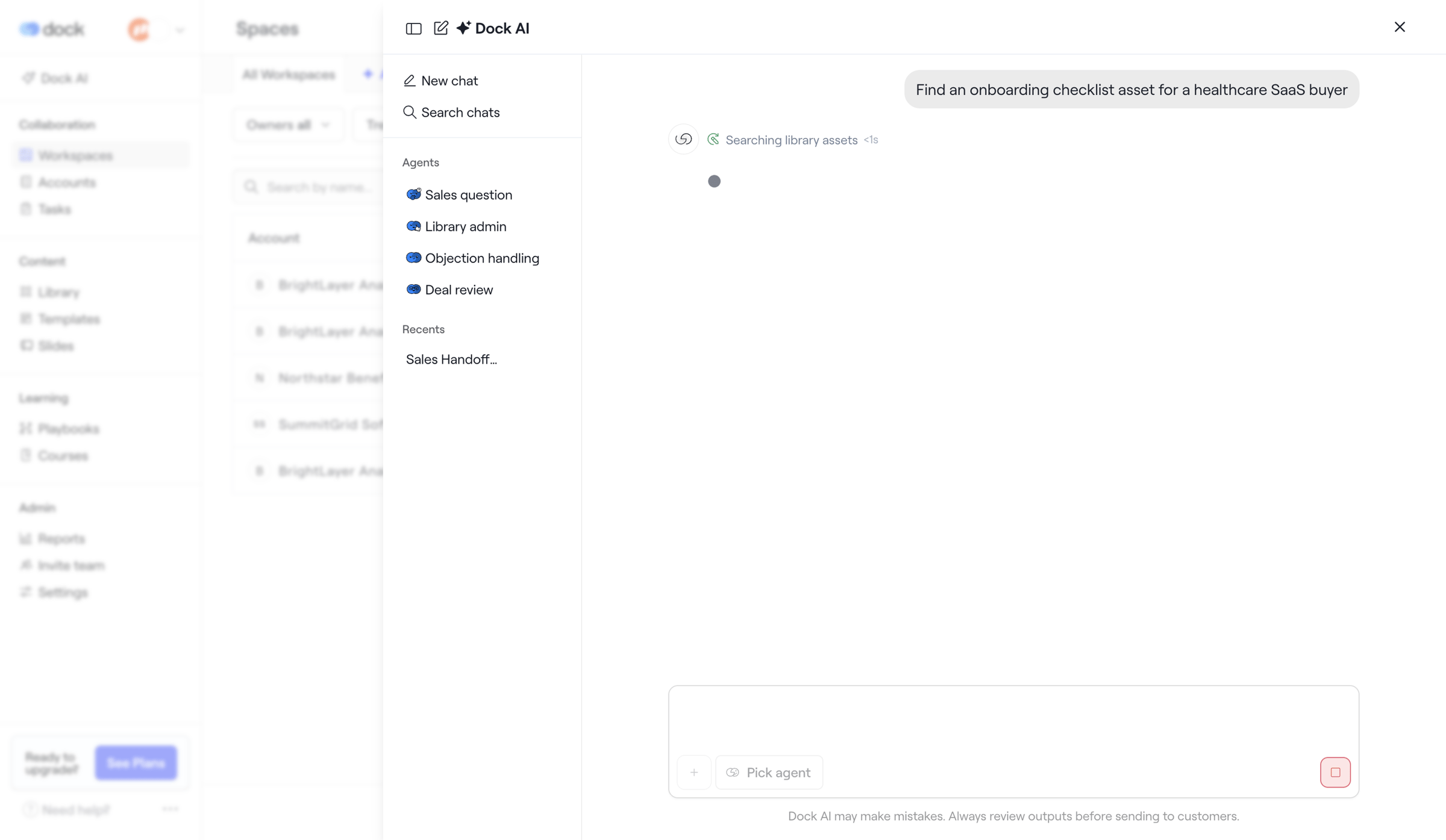Click the Reports icon in sidebar

pyautogui.click(x=25, y=538)
